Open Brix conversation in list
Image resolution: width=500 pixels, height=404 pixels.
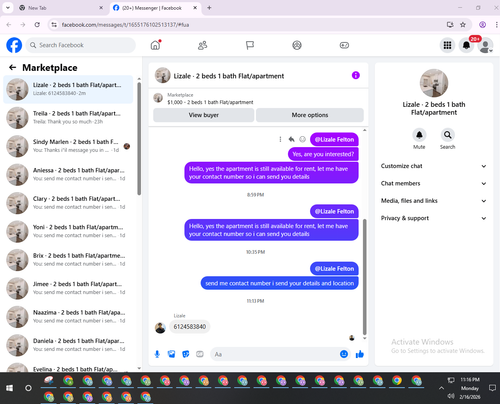(68, 260)
